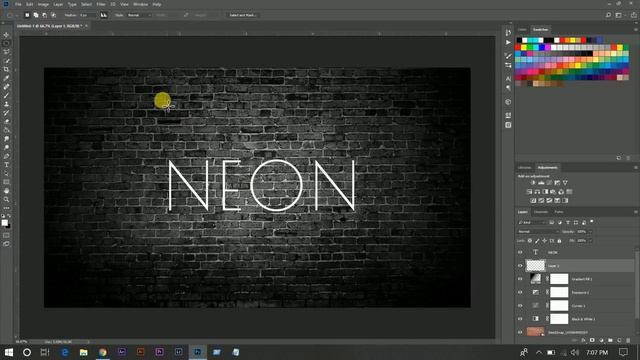Hide the bottom brick image layer

(x=520, y=332)
